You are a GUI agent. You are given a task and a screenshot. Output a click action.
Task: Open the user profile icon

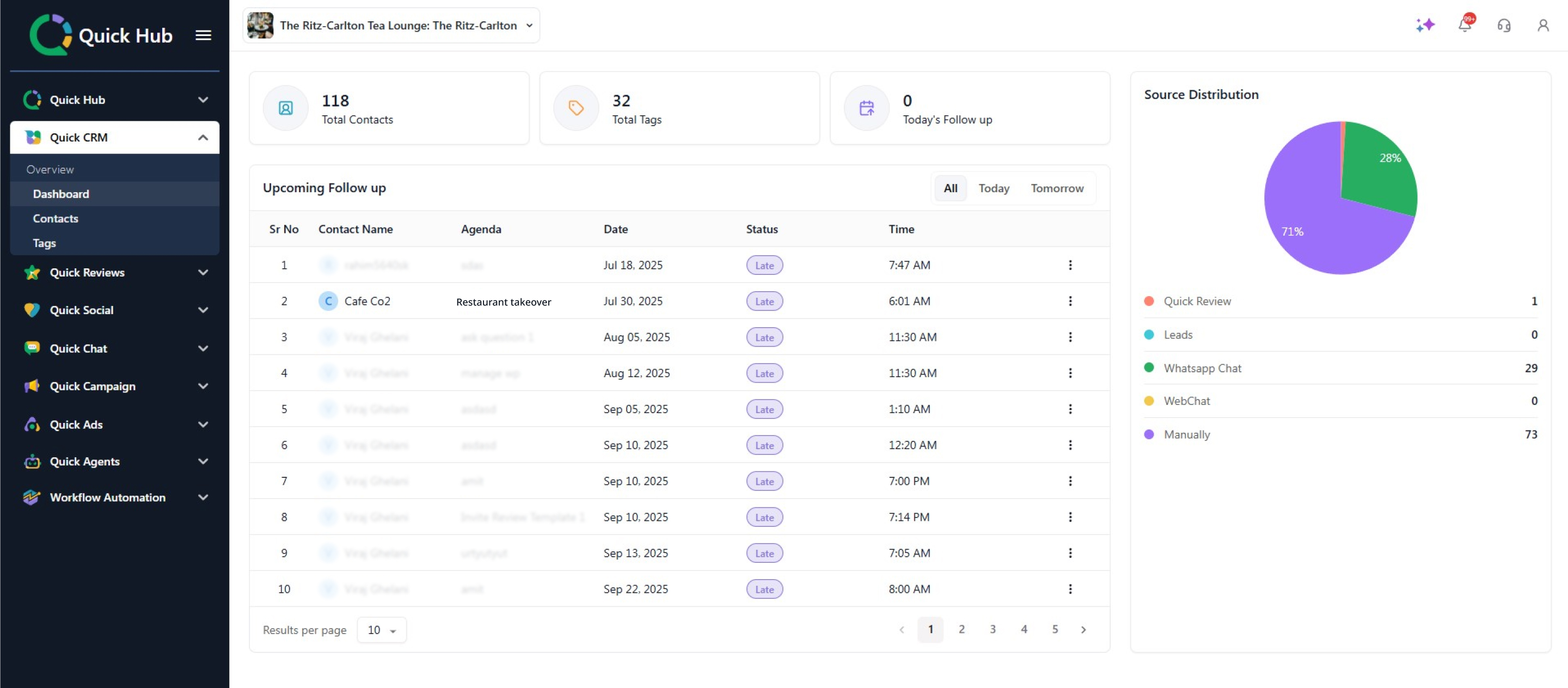pyautogui.click(x=1542, y=26)
